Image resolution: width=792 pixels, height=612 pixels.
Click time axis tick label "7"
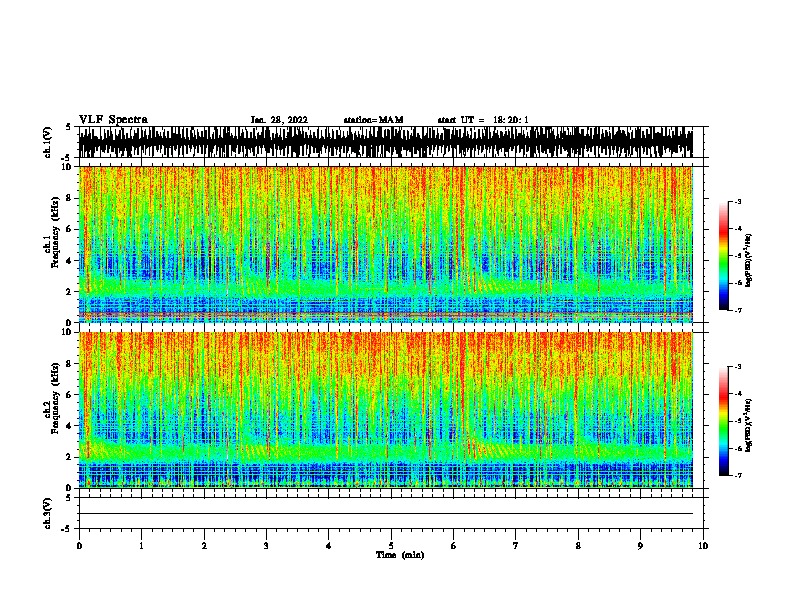click(x=516, y=546)
